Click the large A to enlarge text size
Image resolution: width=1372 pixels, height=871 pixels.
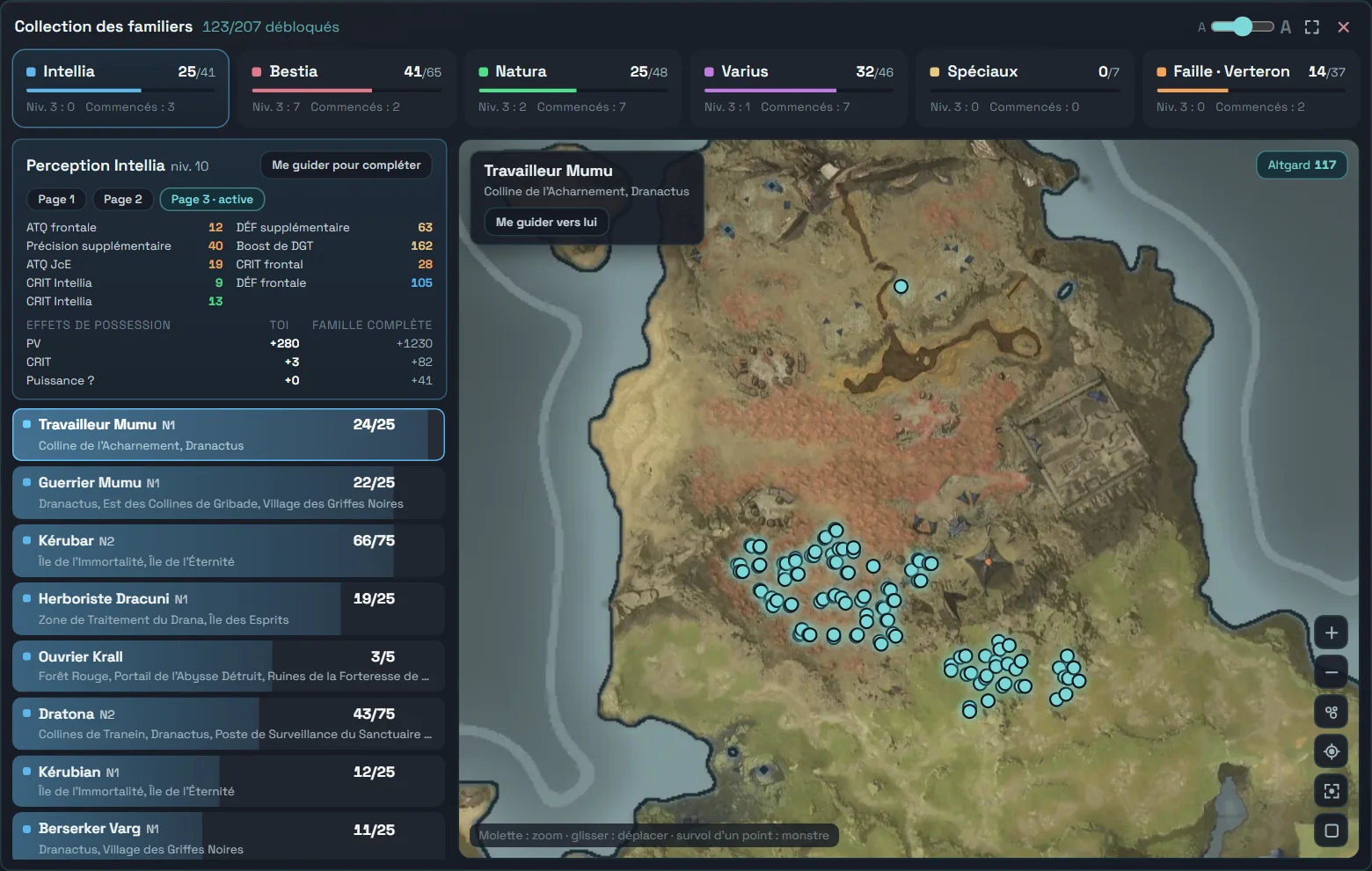coord(1285,27)
